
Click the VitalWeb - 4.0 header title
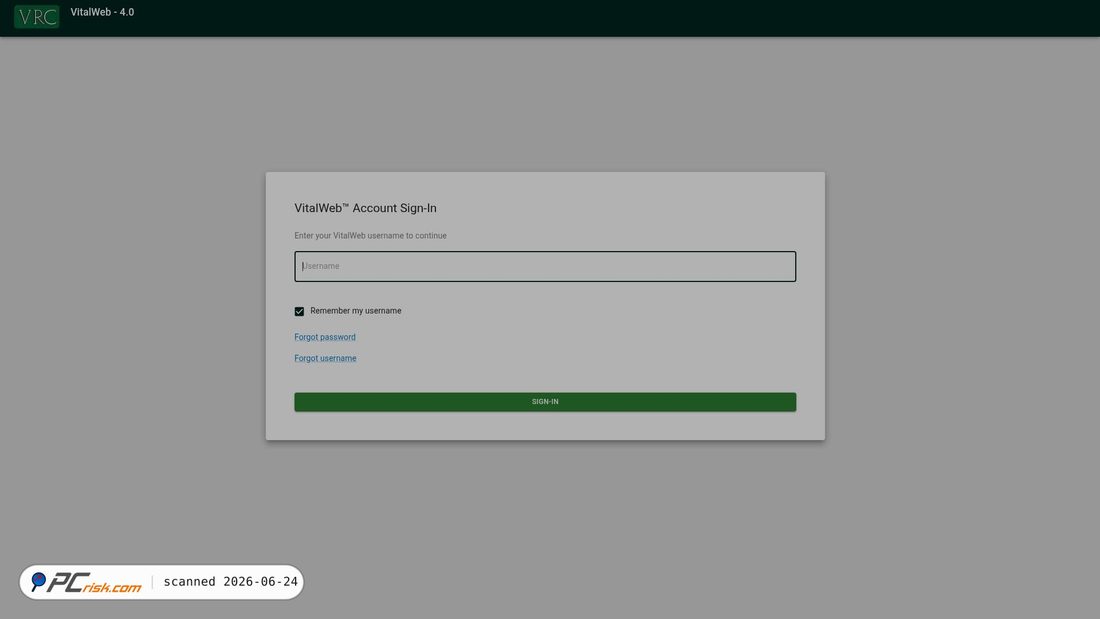[102, 13]
